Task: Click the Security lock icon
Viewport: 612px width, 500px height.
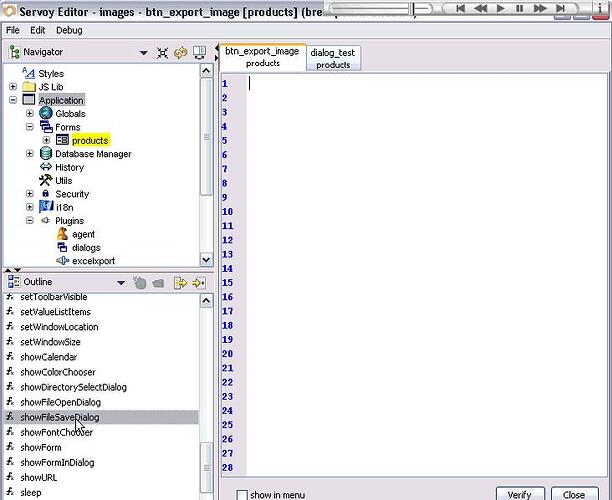Action: pyautogui.click(x=46, y=194)
